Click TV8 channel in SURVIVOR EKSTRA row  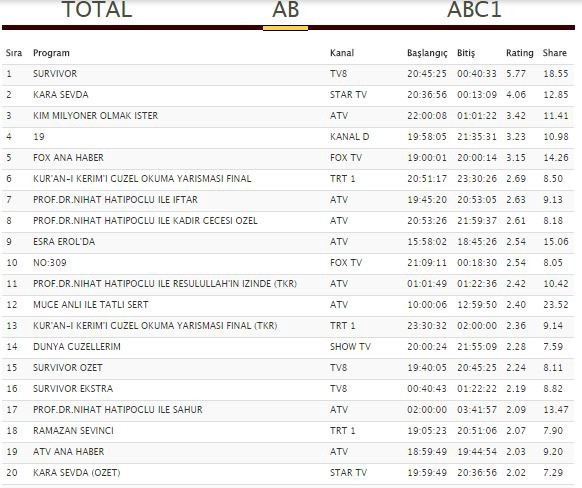pos(339,389)
